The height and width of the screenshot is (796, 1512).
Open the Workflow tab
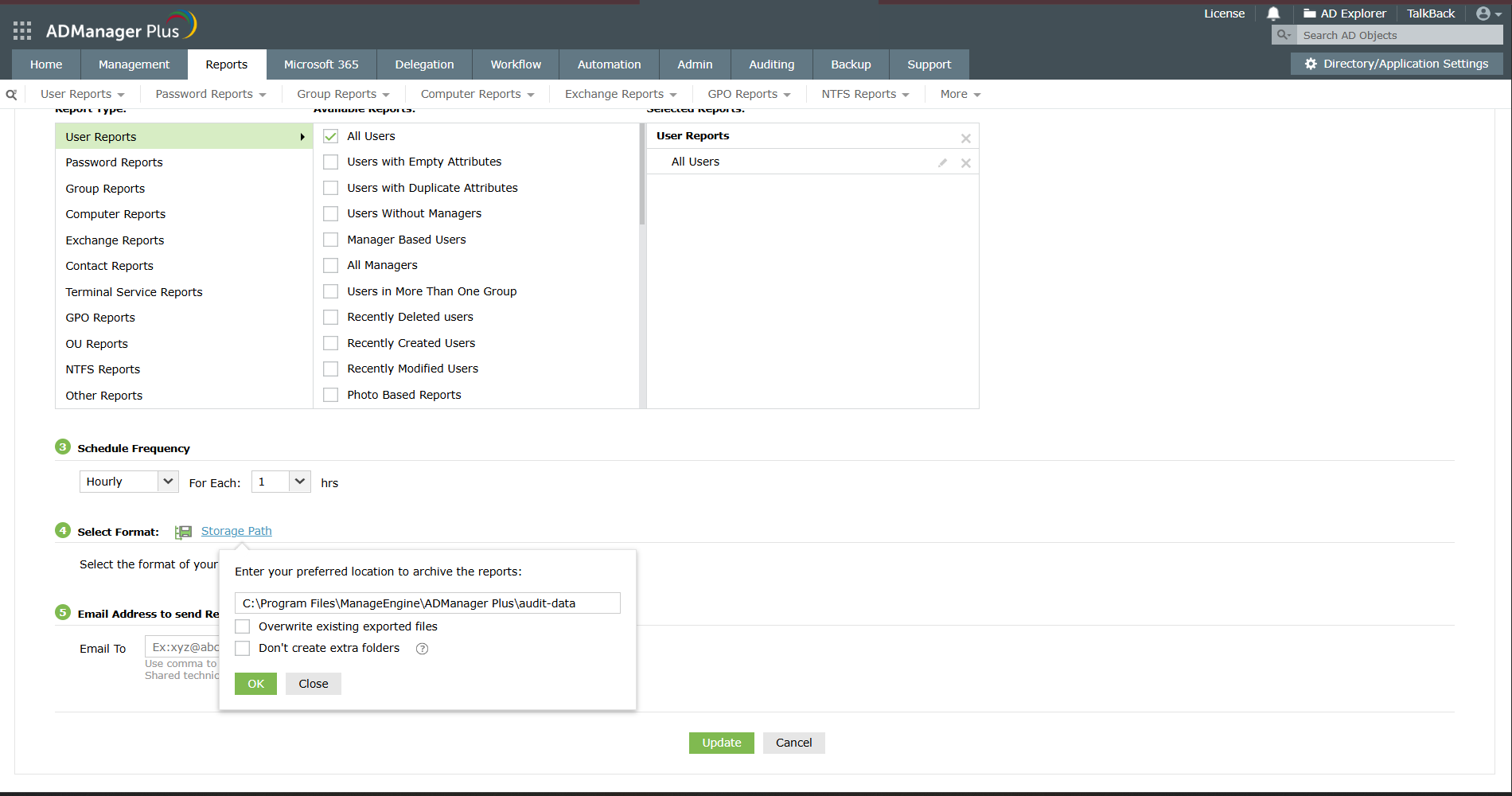(x=516, y=64)
